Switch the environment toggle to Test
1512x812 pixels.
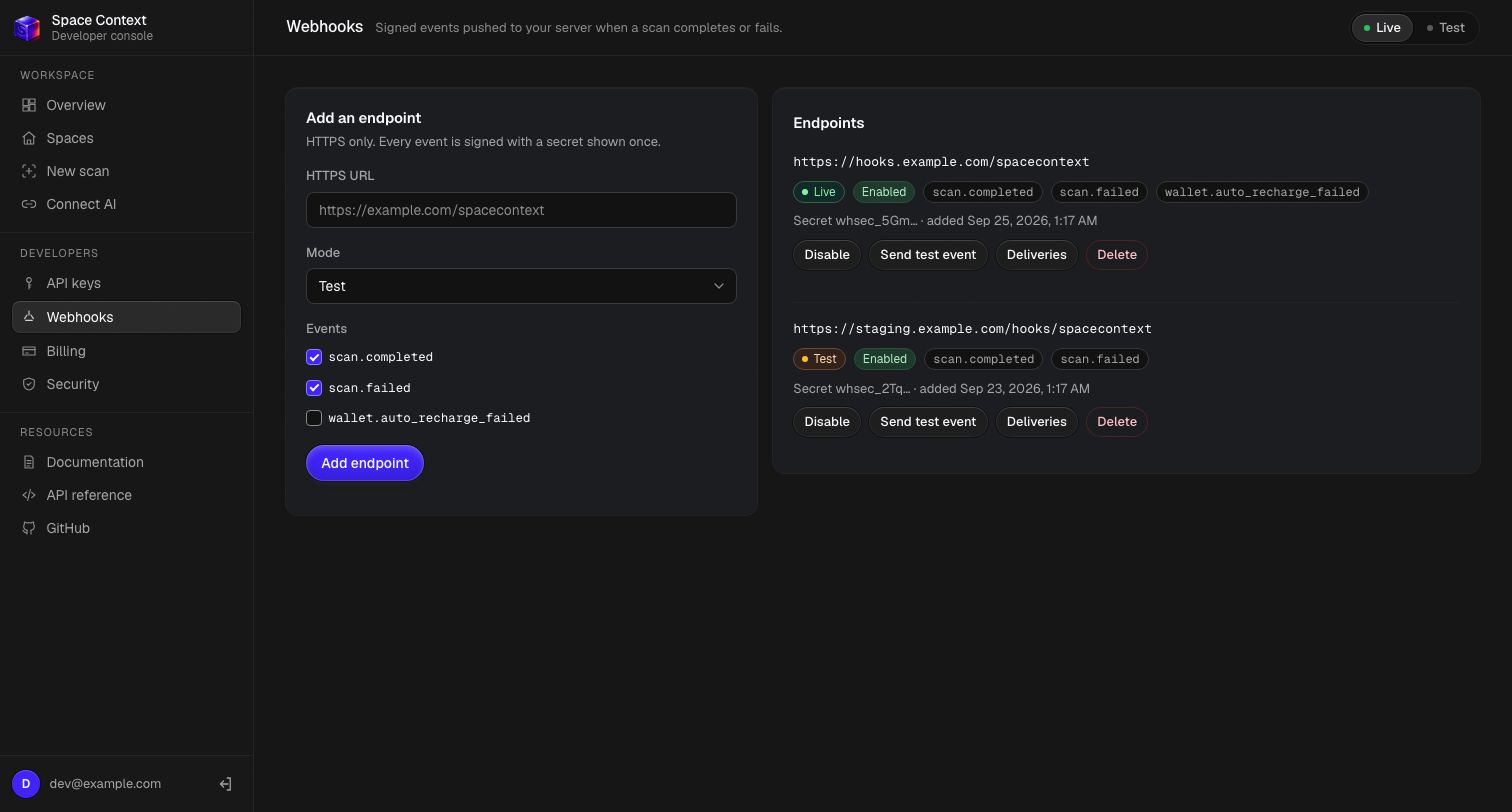click(1445, 28)
